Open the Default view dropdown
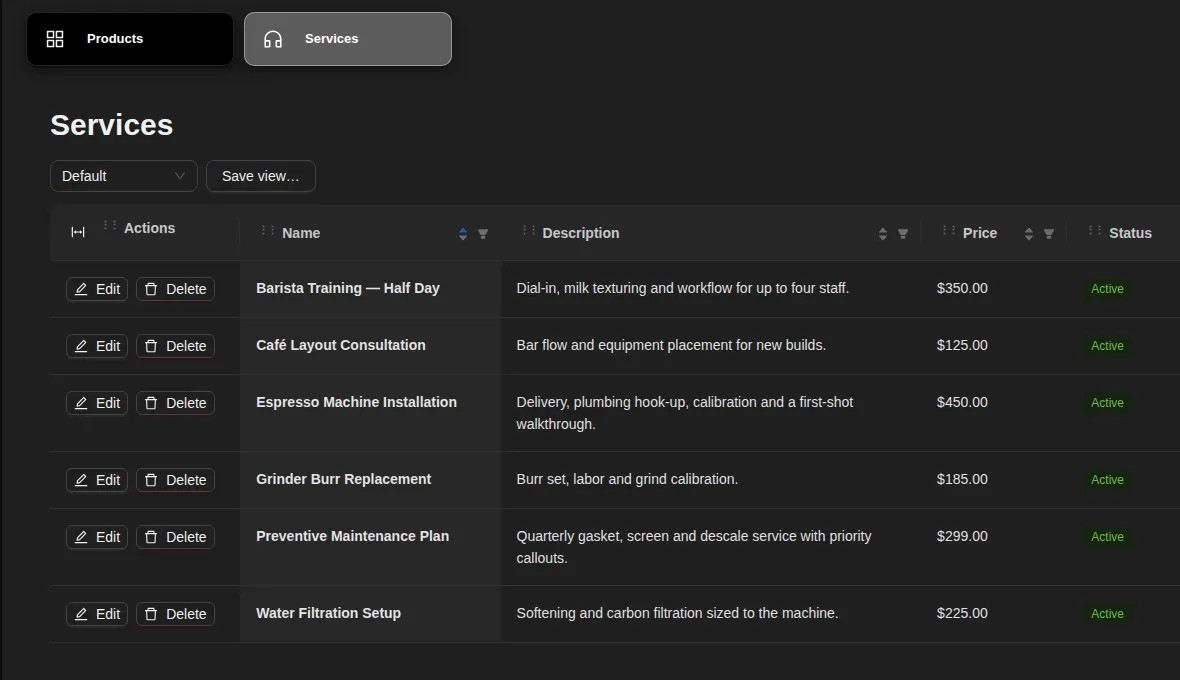This screenshot has width=1180, height=680. [123, 176]
